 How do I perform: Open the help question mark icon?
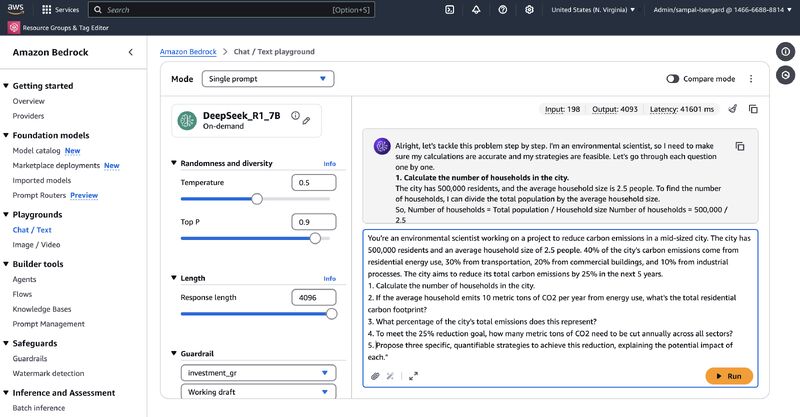pos(503,10)
